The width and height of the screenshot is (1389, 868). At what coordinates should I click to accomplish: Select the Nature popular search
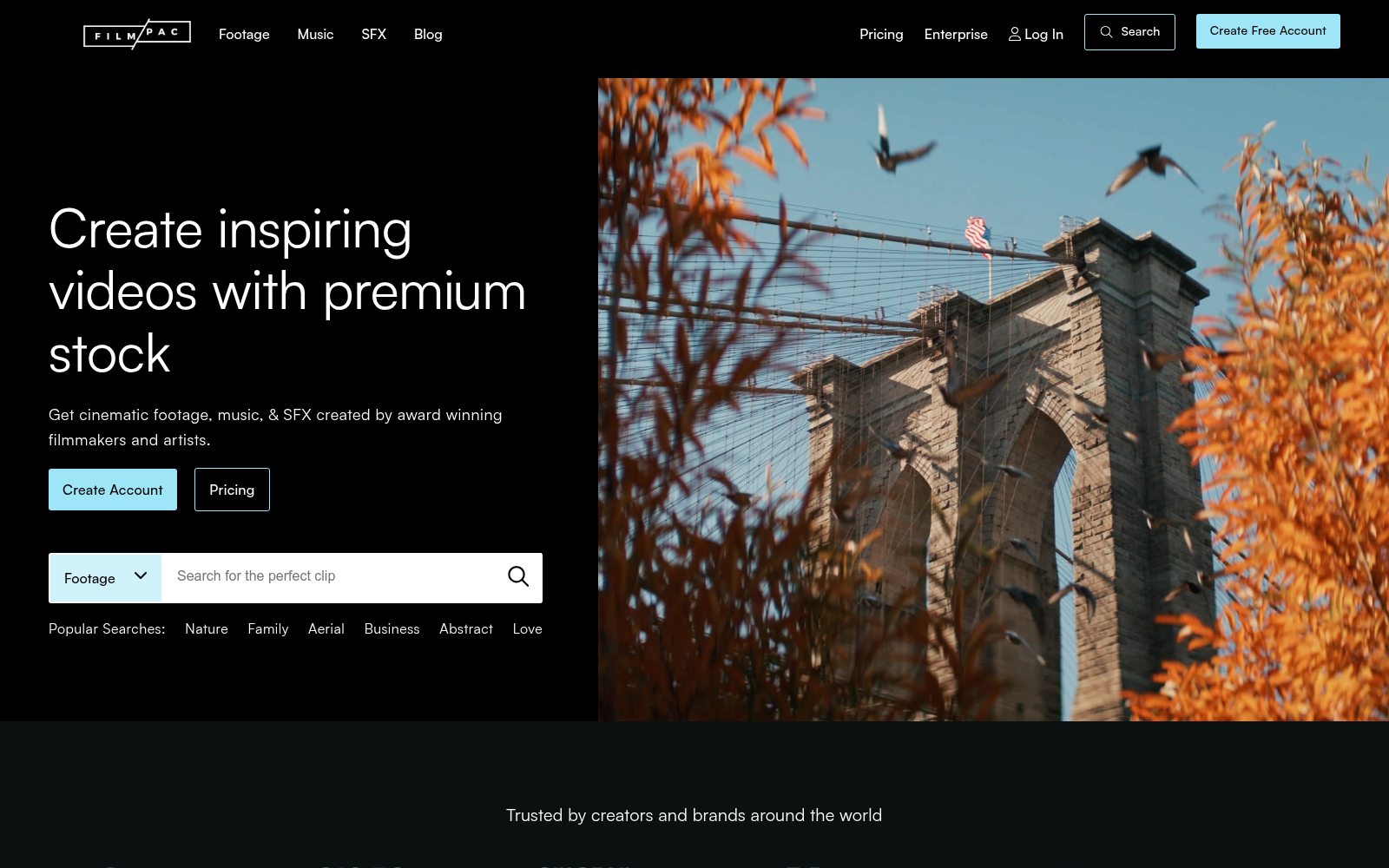pyautogui.click(x=207, y=628)
